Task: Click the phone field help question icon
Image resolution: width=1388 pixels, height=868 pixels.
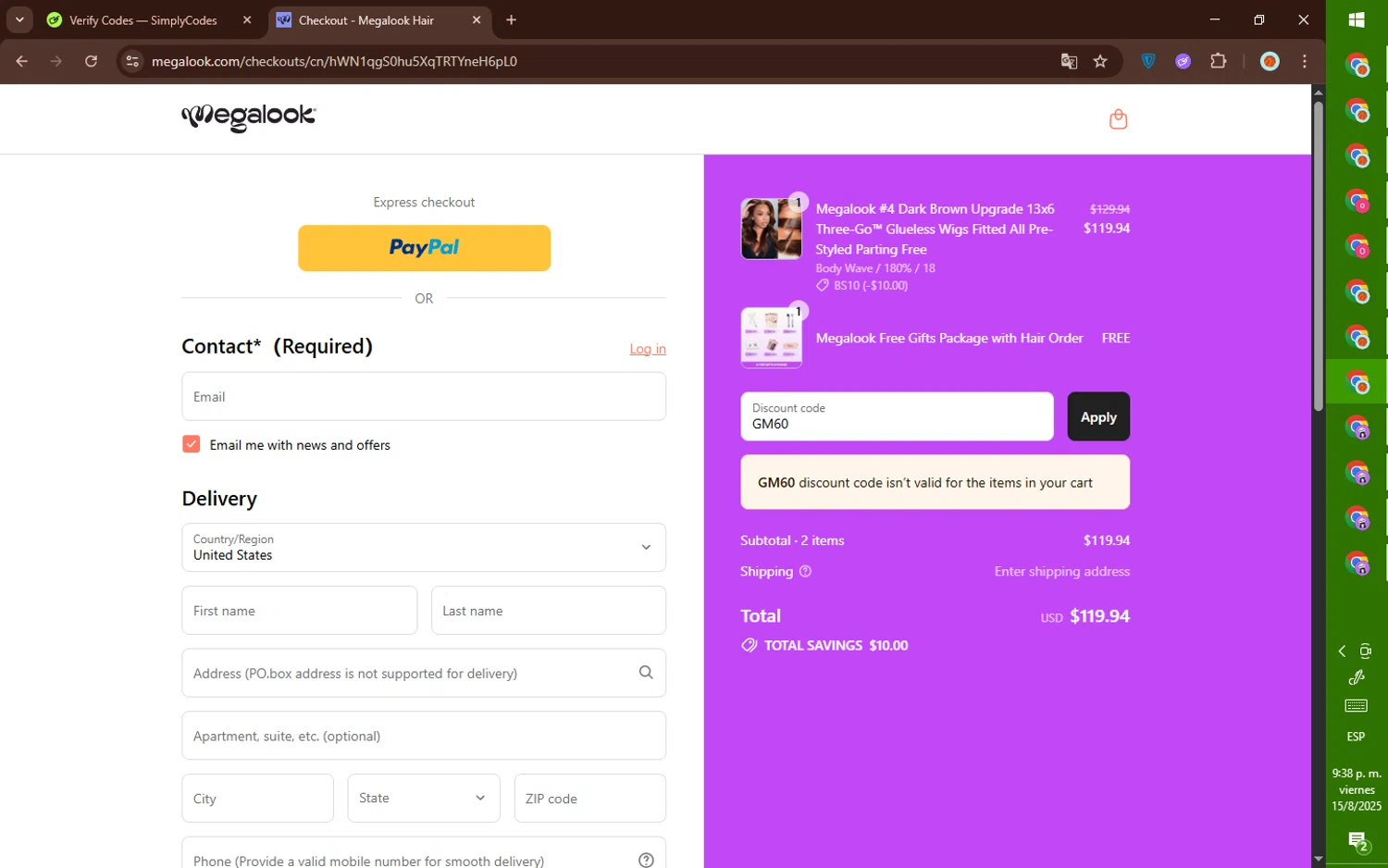Action: (646, 860)
